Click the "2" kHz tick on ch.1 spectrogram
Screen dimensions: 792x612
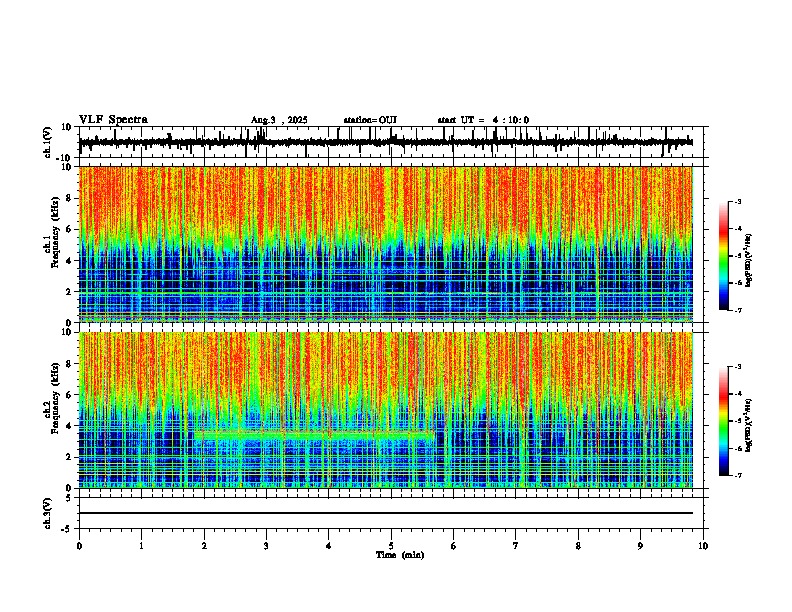(x=70, y=292)
